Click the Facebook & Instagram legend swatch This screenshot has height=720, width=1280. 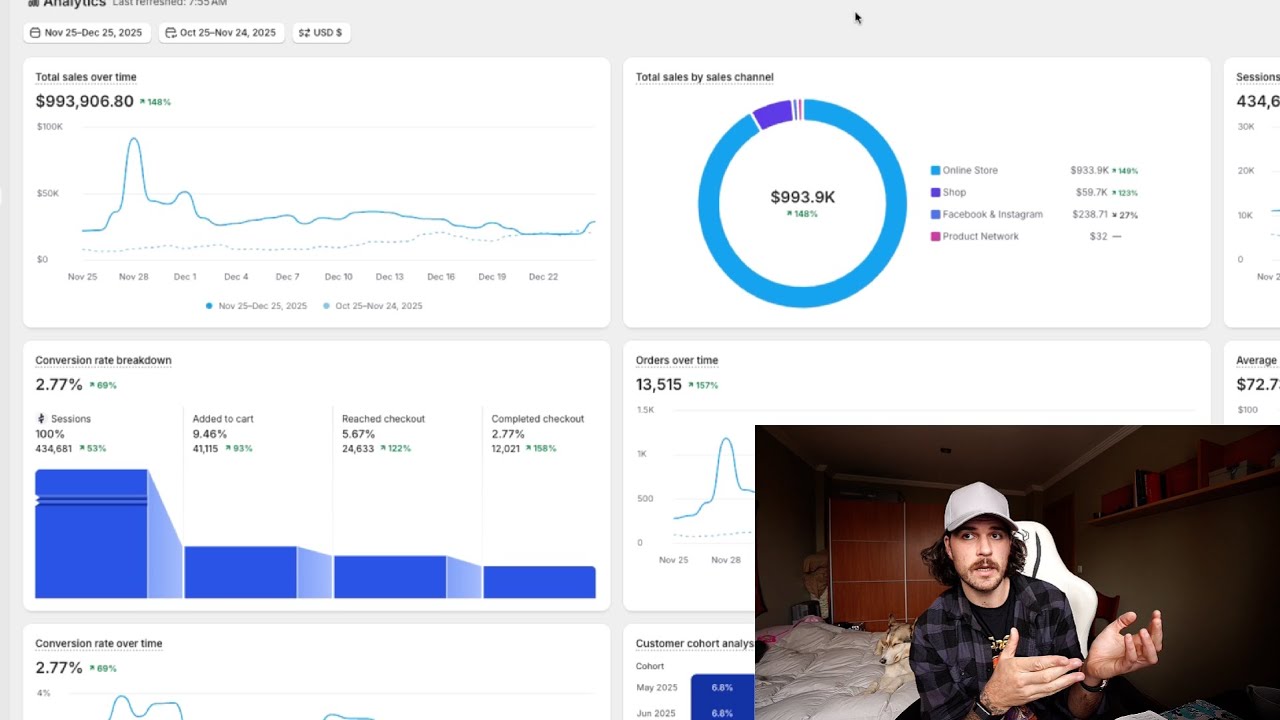click(935, 215)
